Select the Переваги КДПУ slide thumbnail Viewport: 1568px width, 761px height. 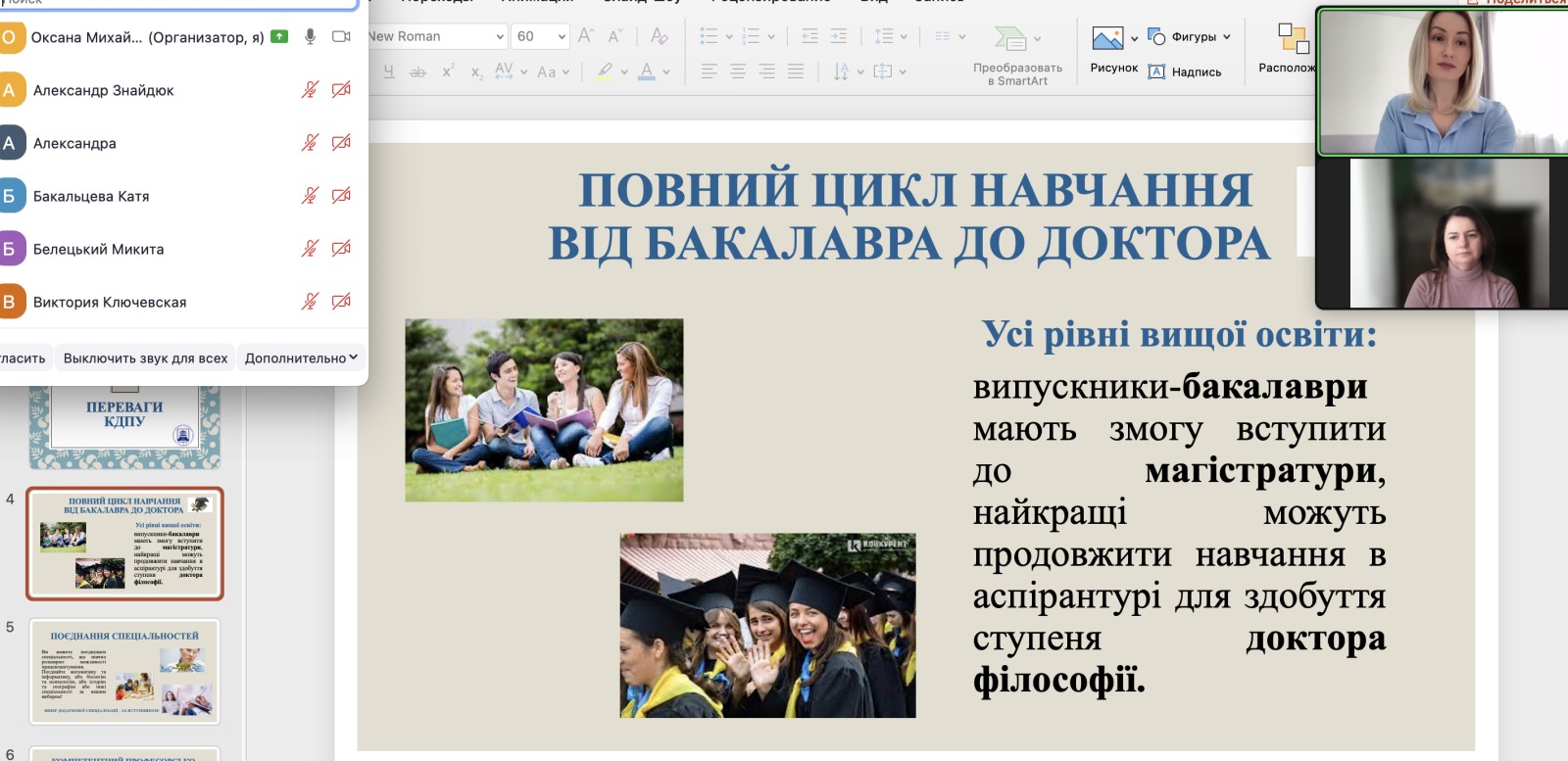(124, 427)
